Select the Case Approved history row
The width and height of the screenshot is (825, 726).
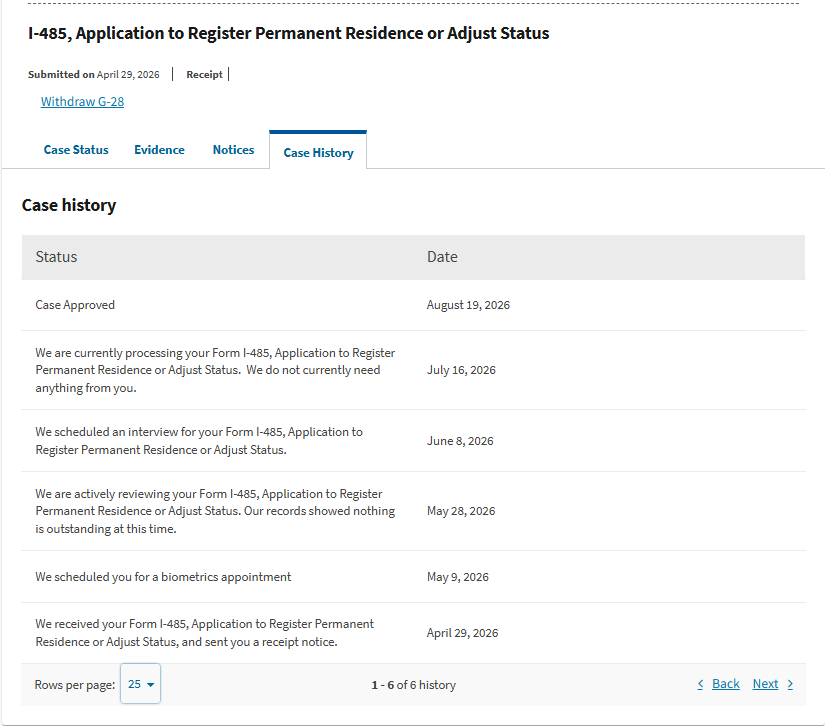pos(413,305)
